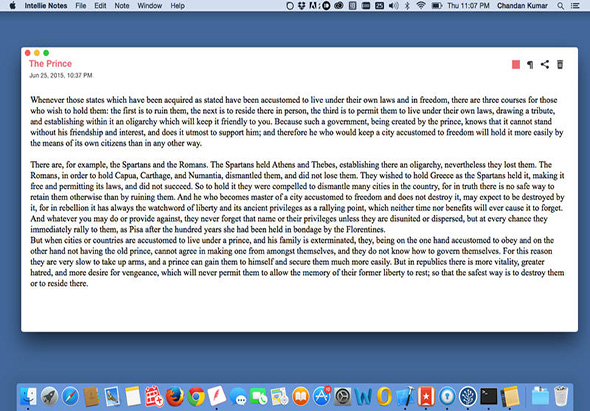Open the Window menu
The image size is (590, 411).
tap(149, 6)
